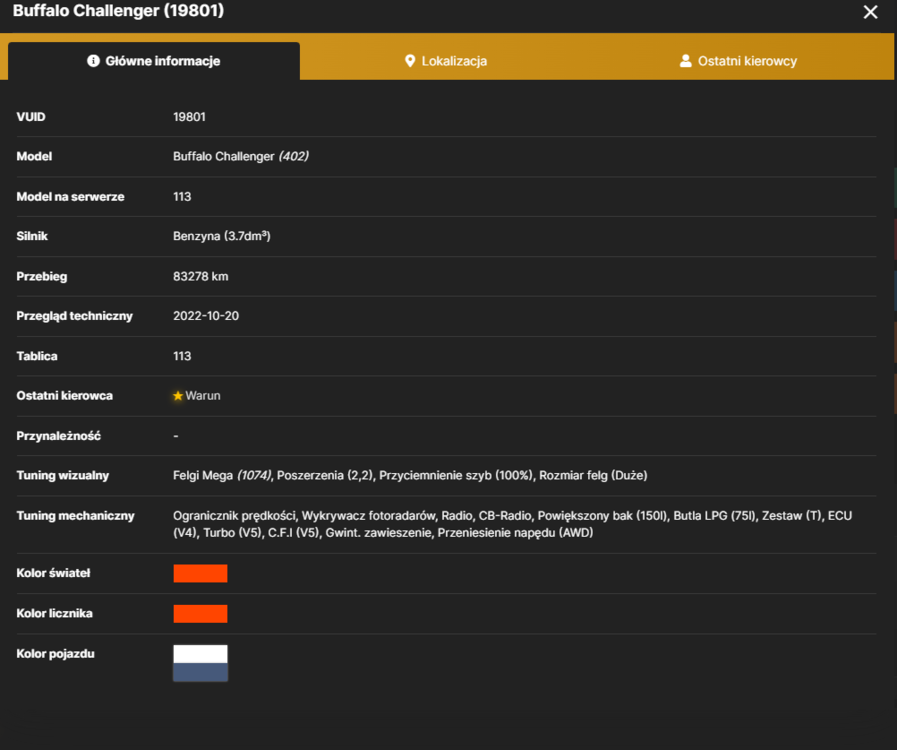
Task: Click the location pin icon
Action: pos(410,61)
